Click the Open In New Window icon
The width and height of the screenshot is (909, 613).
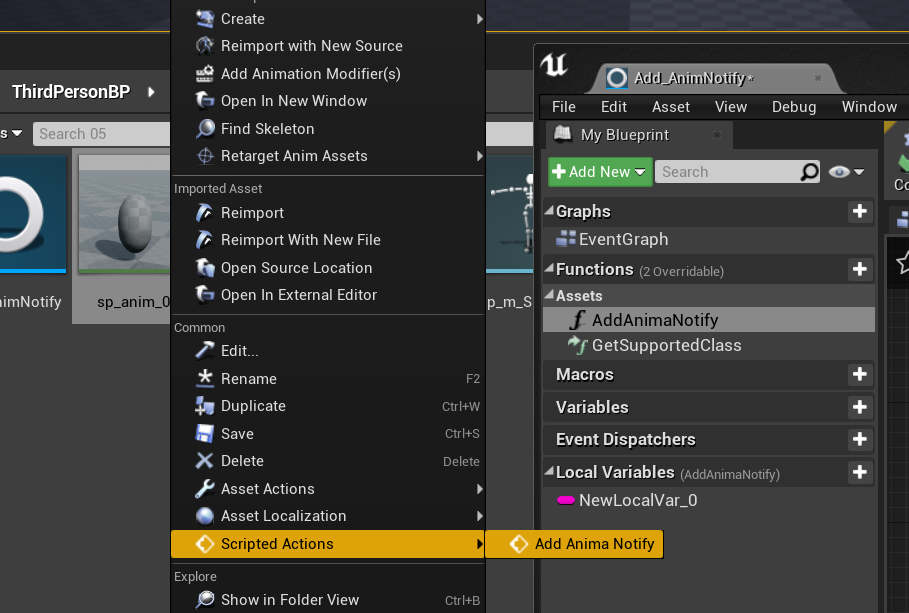[205, 101]
